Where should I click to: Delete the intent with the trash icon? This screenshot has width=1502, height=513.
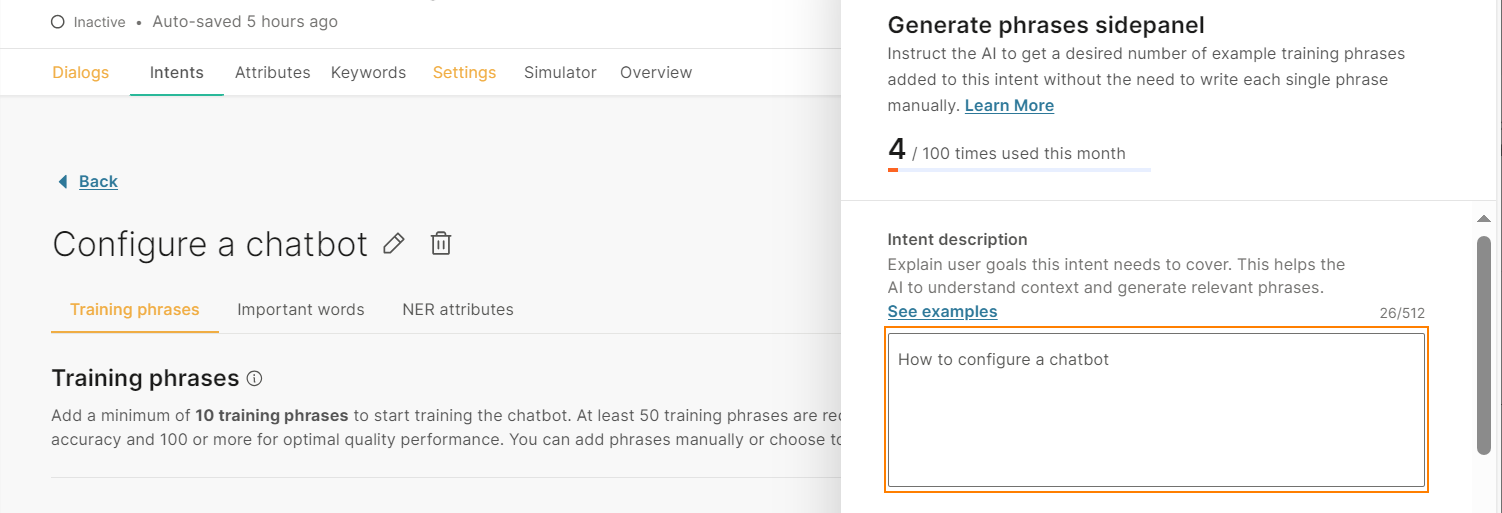(441, 243)
